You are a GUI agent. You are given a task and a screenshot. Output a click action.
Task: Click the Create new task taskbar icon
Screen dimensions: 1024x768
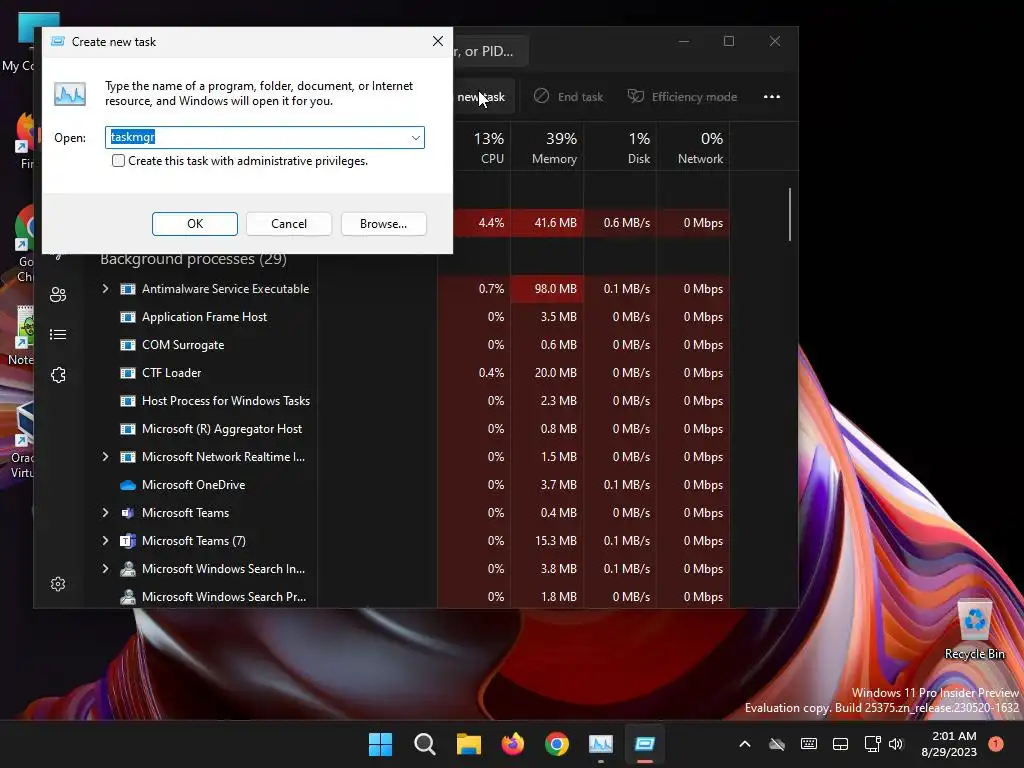(x=645, y=744)
